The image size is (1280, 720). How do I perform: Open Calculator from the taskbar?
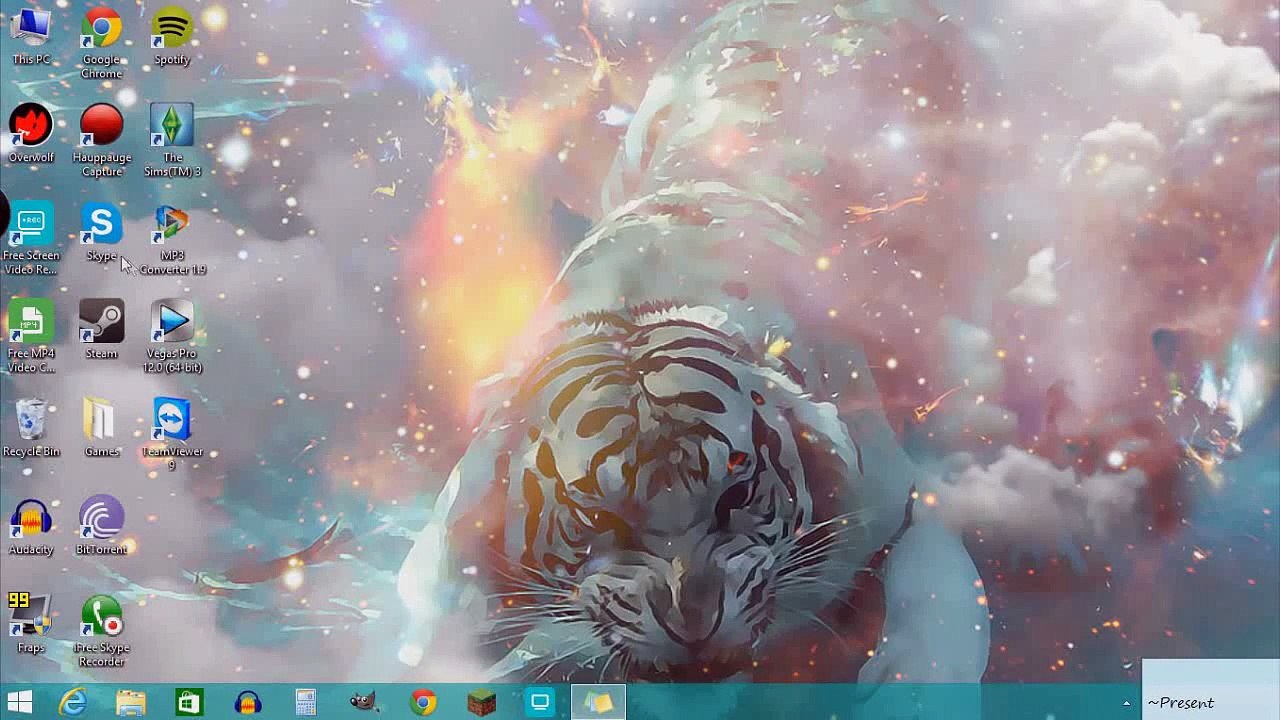click(x=306, y=702)
